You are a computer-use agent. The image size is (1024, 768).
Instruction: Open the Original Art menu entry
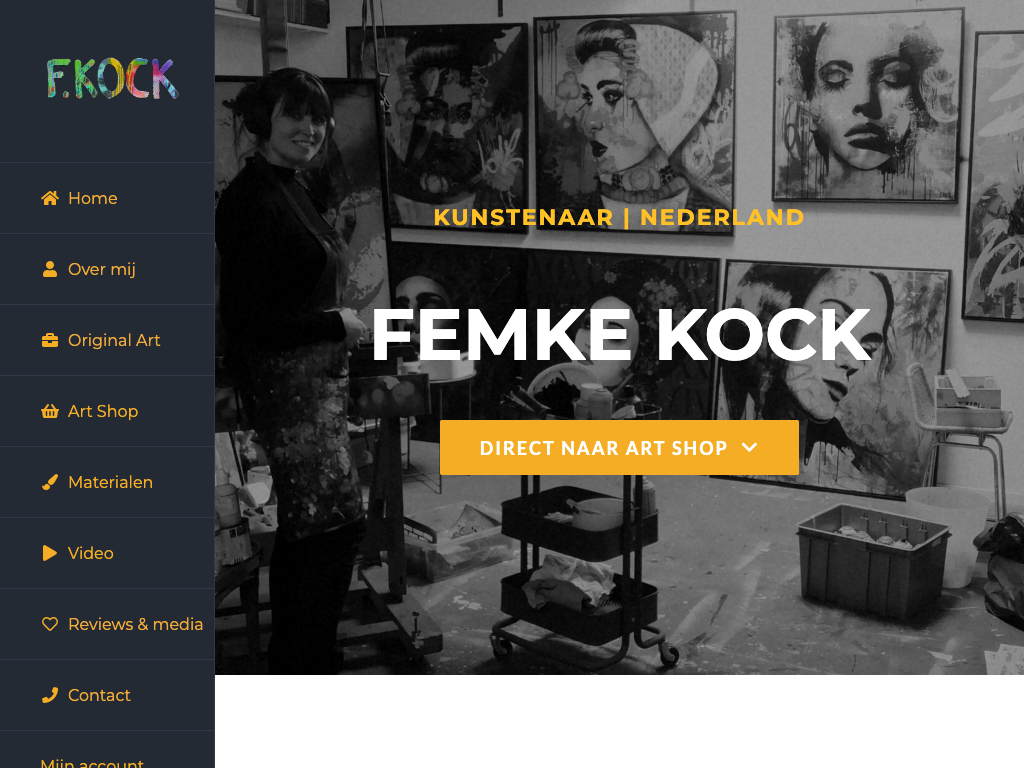click(107, 340)
